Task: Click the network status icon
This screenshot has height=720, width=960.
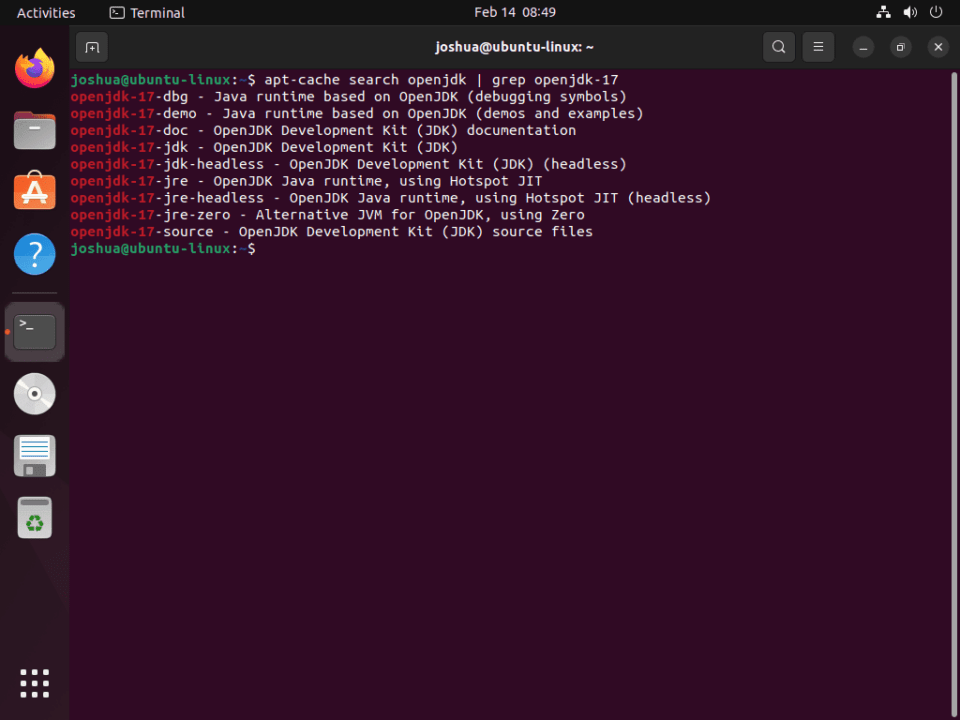Action: (883, 12)
